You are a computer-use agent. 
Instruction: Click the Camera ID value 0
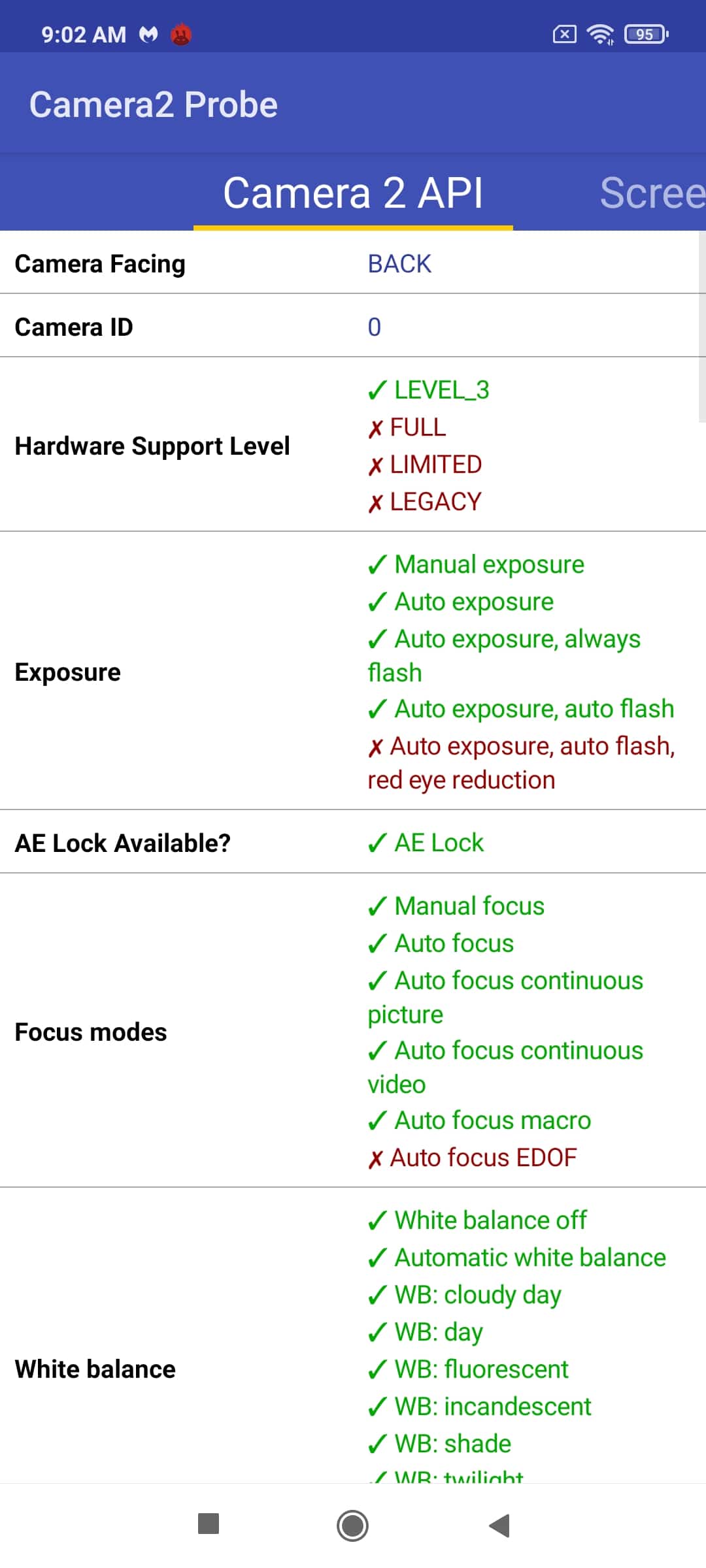[374, 327]
